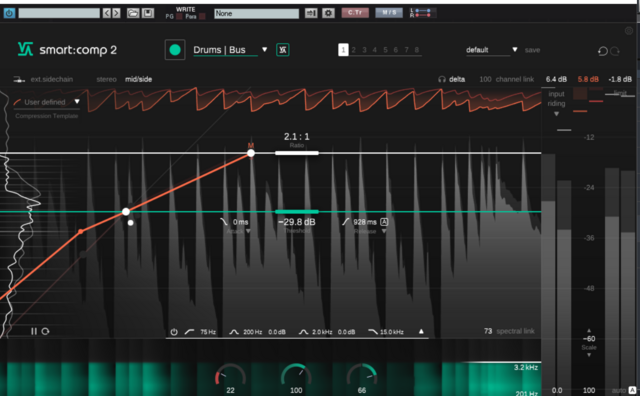
Task: Open the Release dropdown arrow
Action: tap(384, 231)
